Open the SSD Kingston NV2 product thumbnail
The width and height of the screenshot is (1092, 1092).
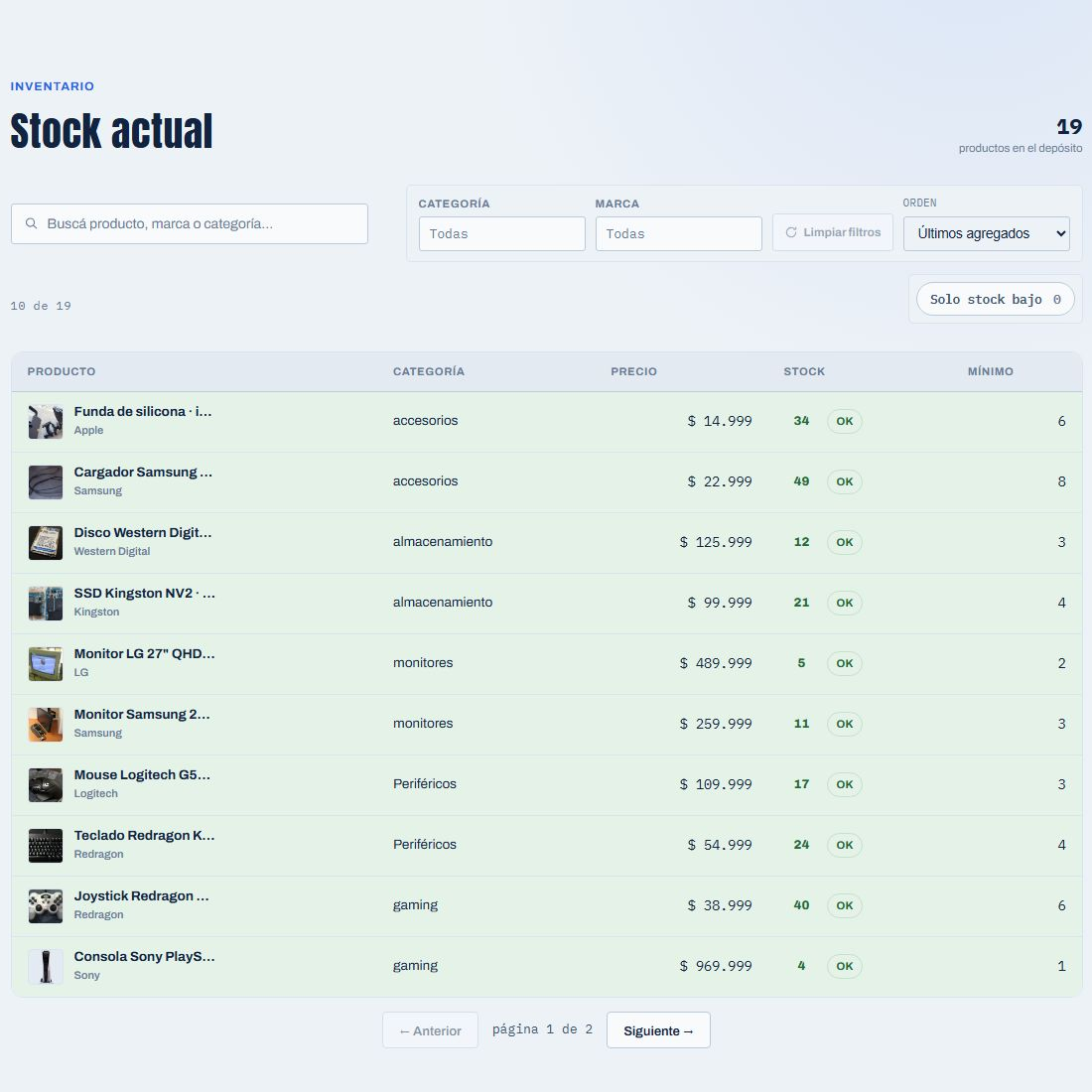click(x=46, y=604)
